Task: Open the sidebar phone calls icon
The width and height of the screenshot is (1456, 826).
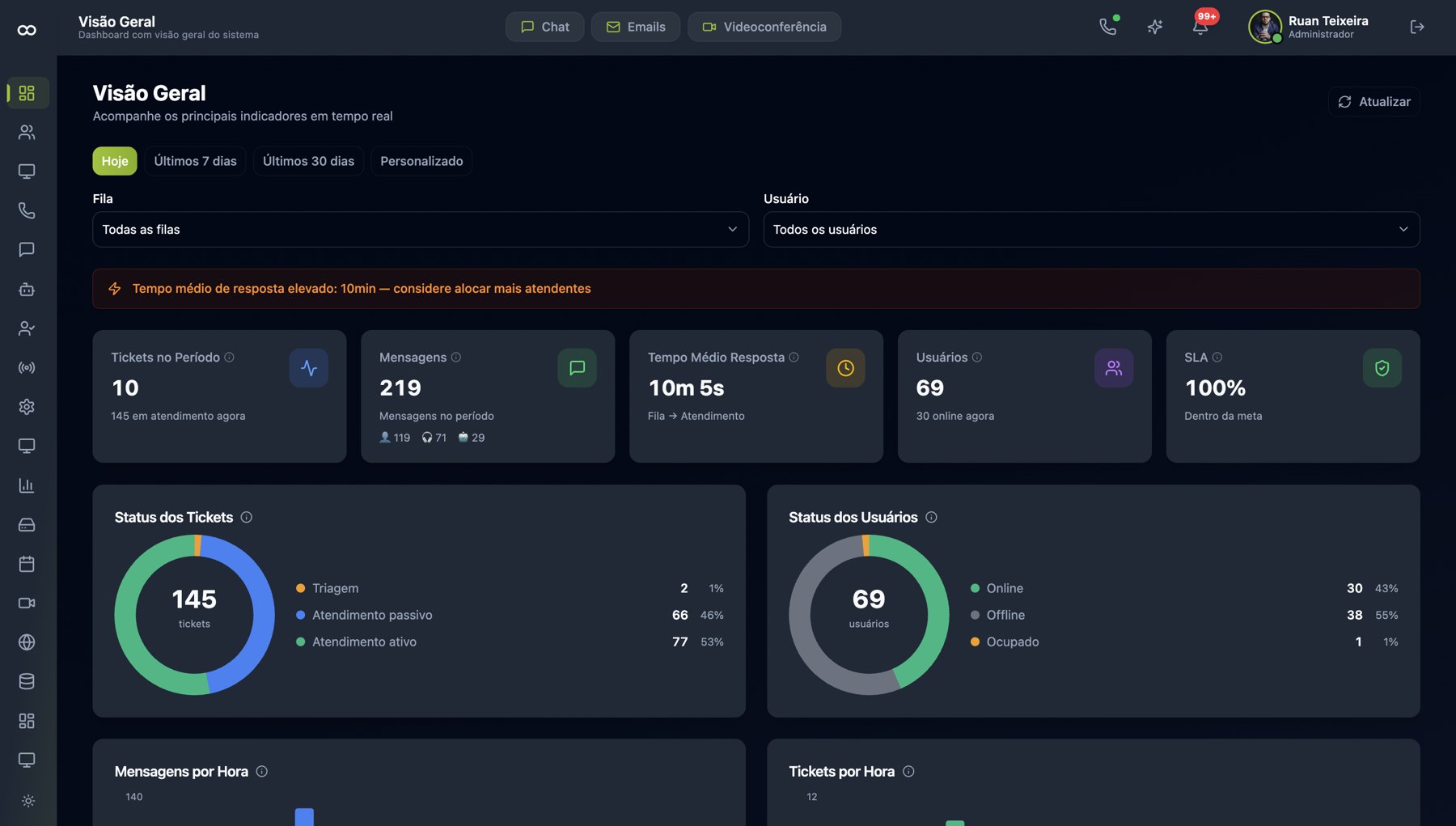Action: 27,210
